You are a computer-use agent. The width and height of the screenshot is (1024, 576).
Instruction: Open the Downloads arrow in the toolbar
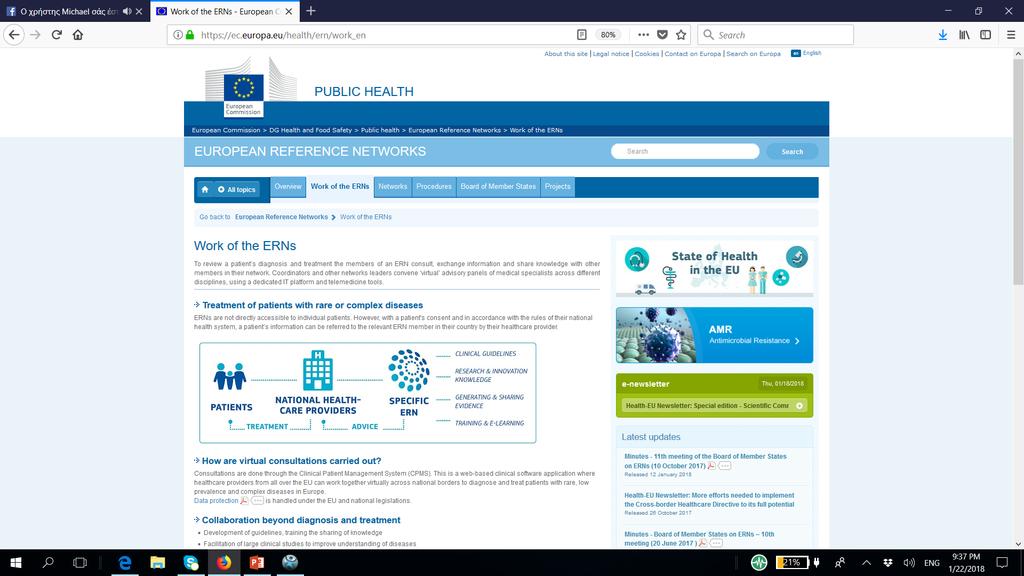(942, 35)
